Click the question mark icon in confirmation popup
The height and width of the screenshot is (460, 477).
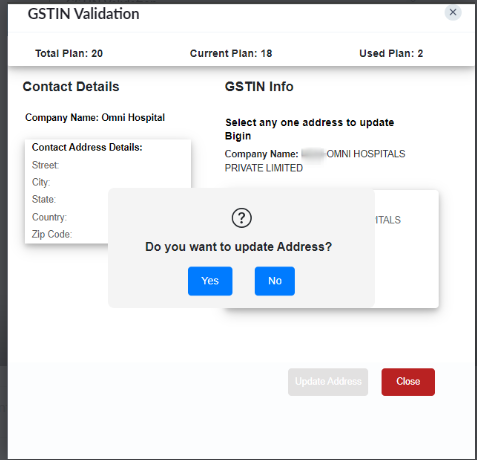click(241, 218)
